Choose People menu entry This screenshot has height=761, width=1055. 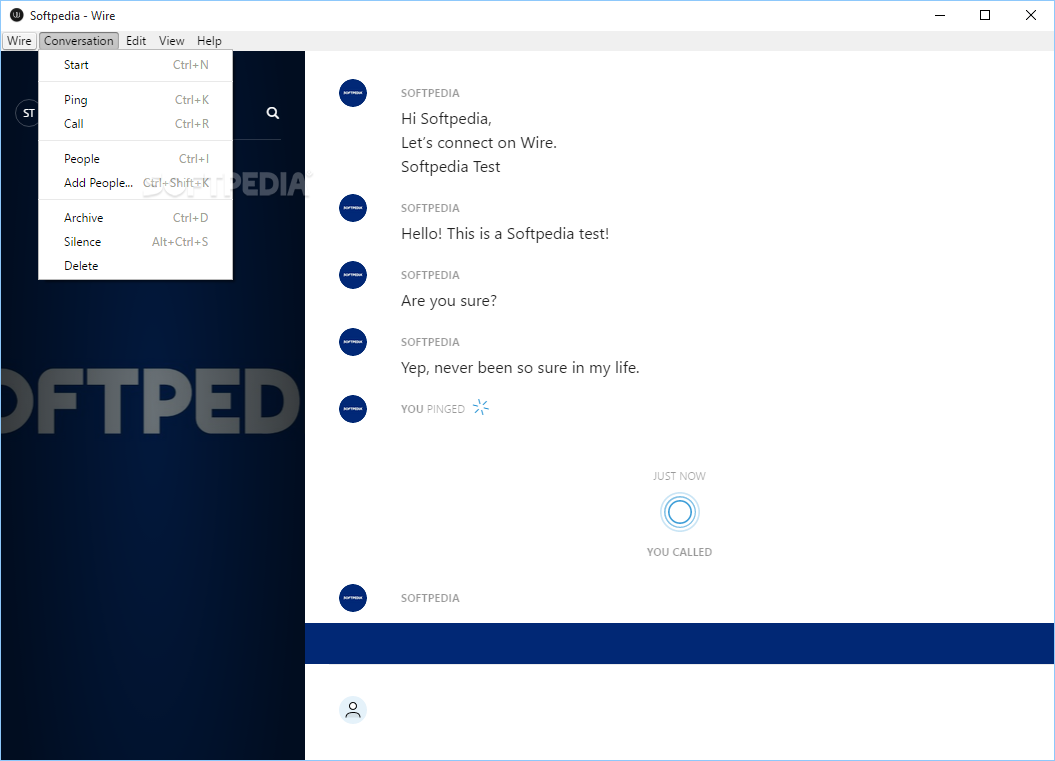(x=136, y=159)
